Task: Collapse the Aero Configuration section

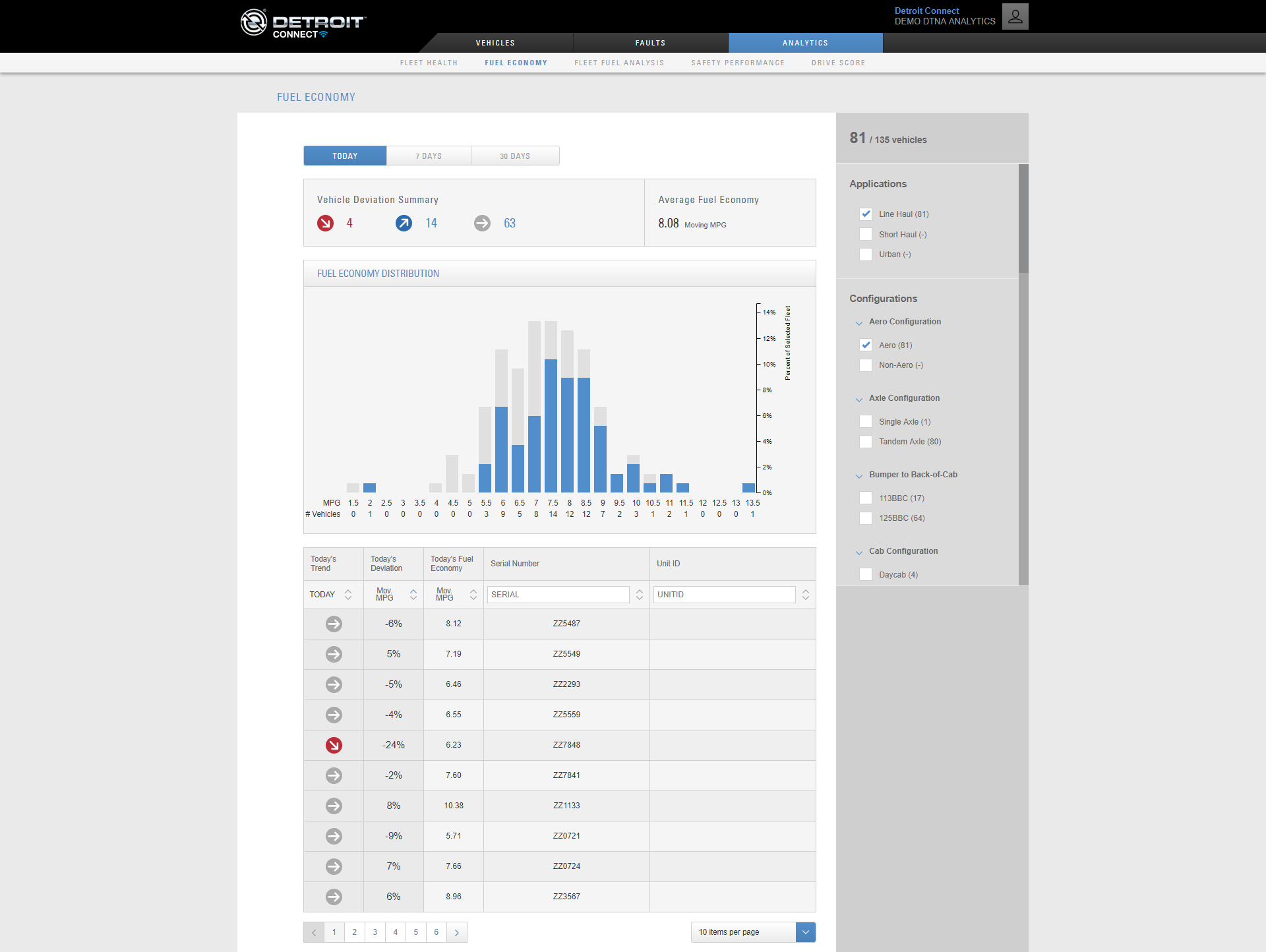Action: tap(859, 322)
